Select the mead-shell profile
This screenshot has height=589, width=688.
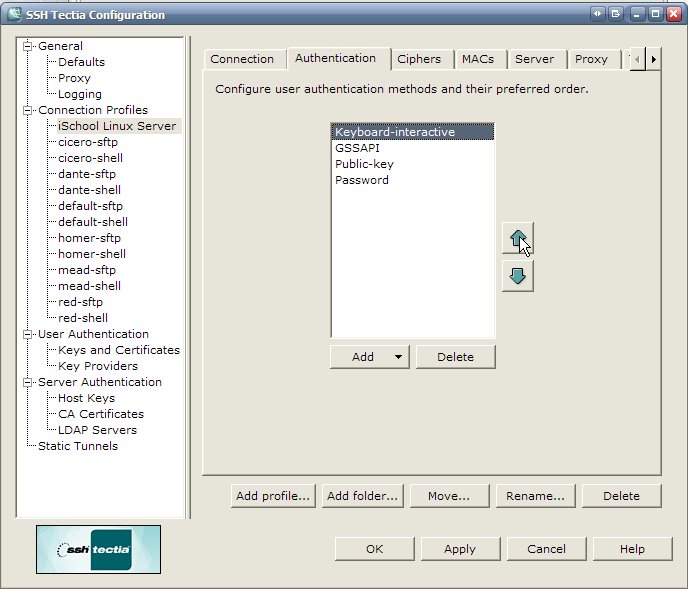[x=90, y=287]
